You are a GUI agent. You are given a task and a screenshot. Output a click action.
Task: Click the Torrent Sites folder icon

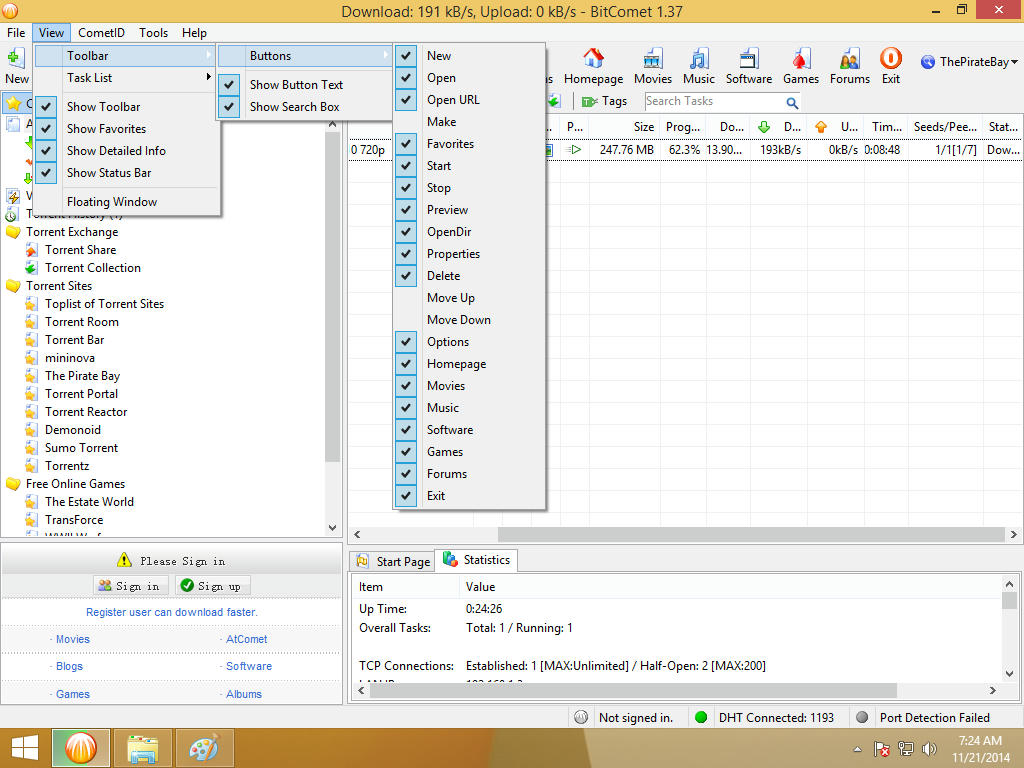[13, 286]
